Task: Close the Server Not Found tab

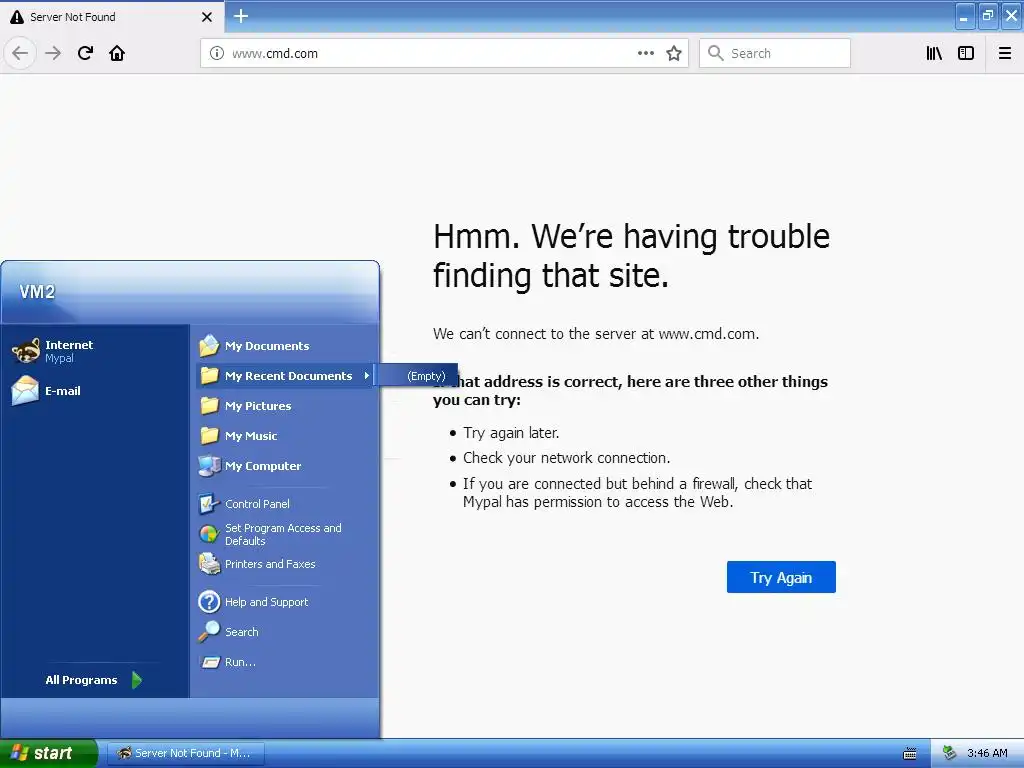Action: pos(207,17)
